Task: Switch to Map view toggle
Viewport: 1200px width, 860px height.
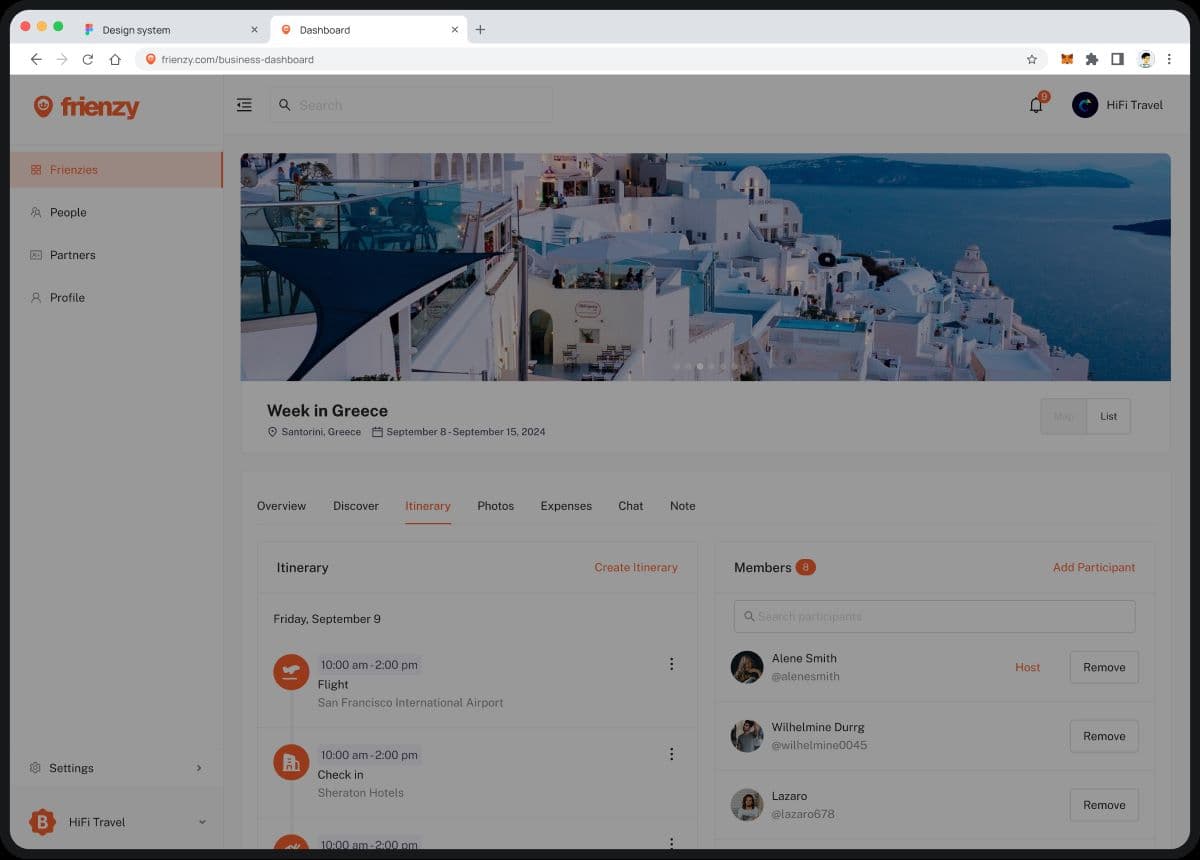Action: tap(1063, 416)
